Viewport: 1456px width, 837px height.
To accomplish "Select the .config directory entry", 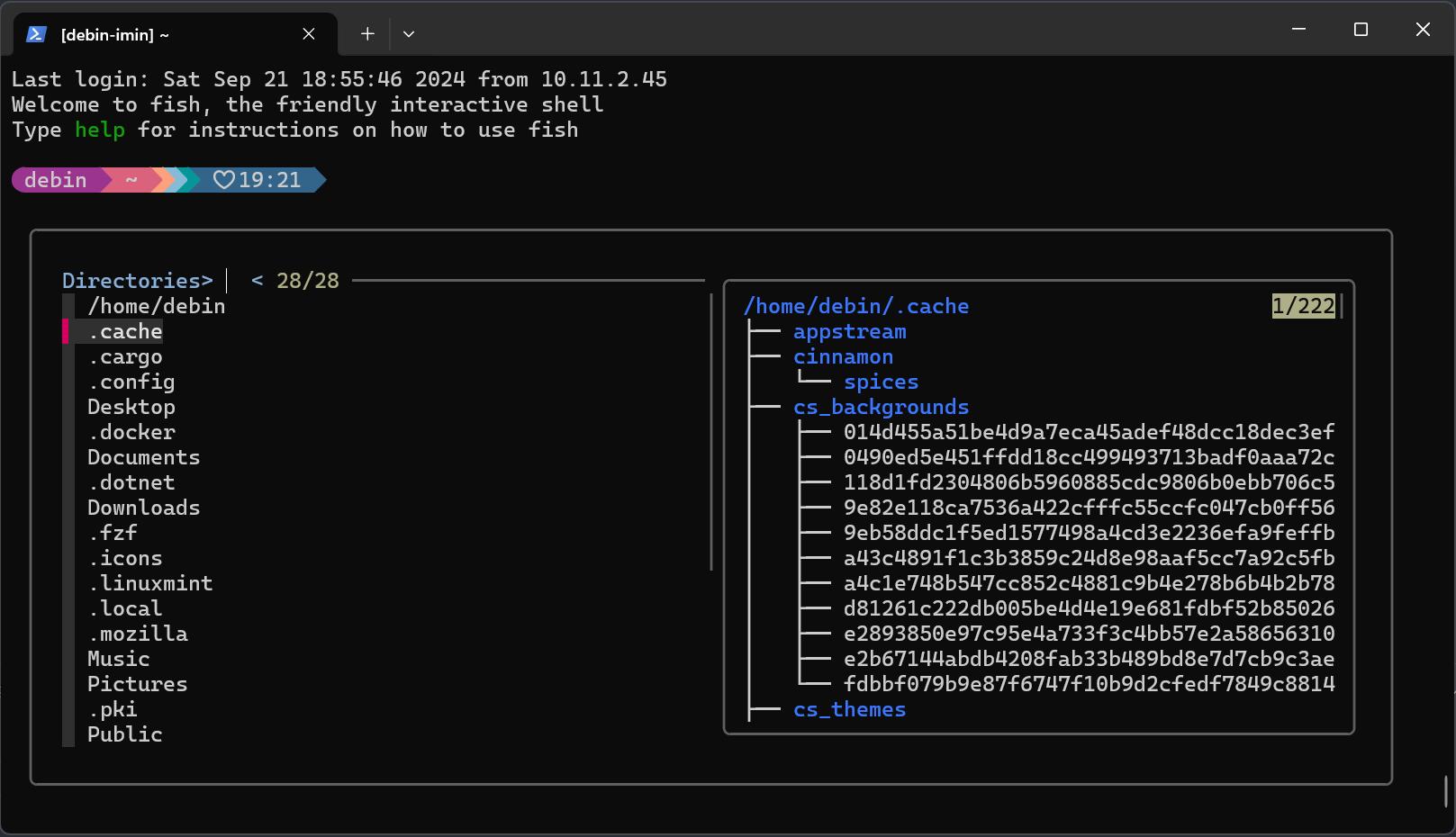I will click(131, 382).
